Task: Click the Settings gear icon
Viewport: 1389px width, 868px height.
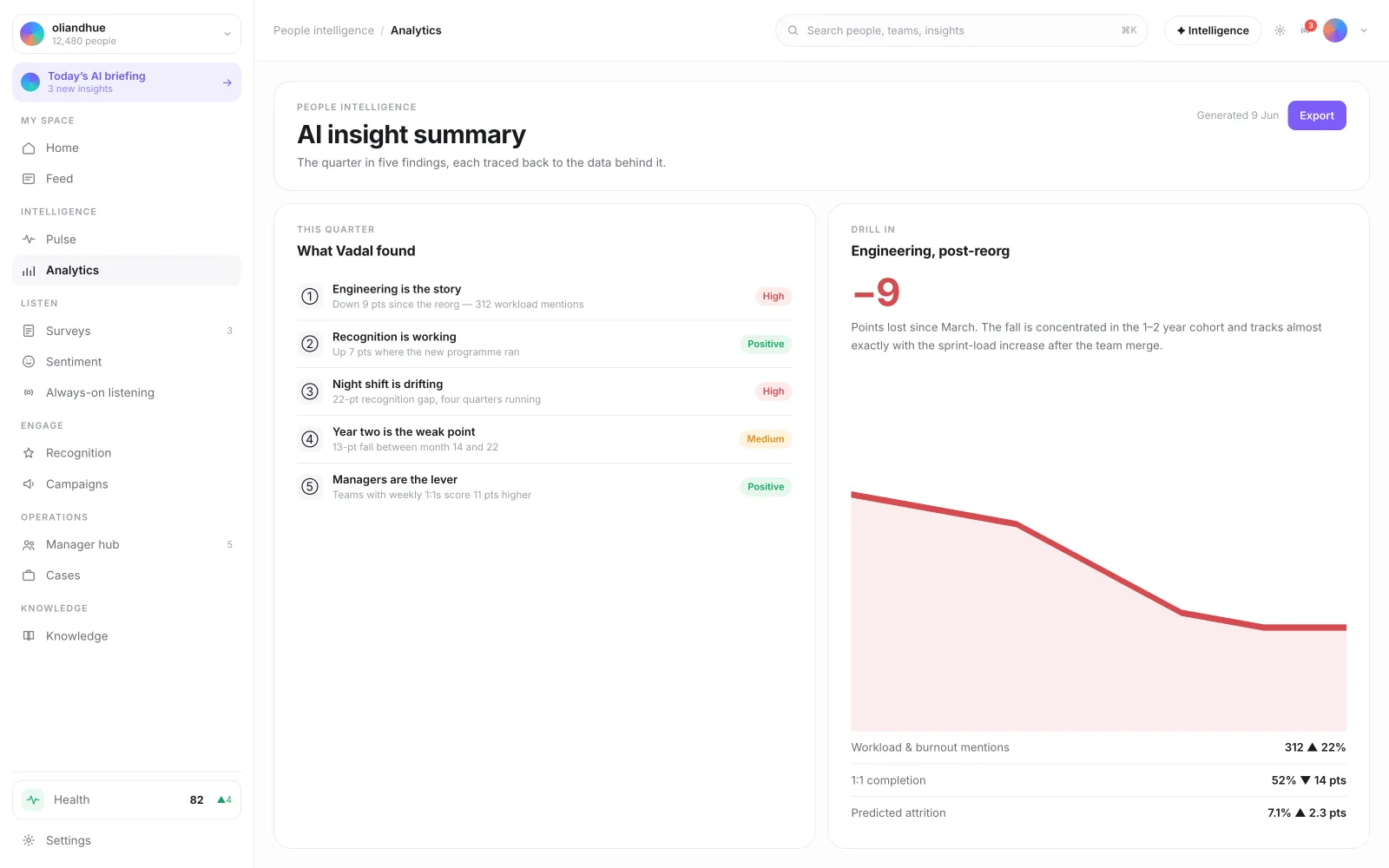Action: (x=29, y=841)
